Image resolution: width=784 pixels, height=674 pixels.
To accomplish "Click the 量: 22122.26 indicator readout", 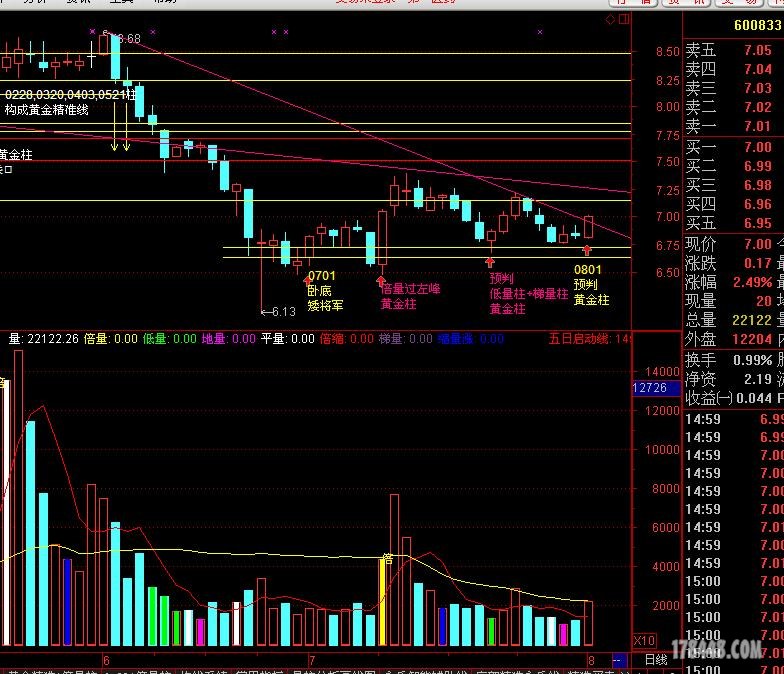I will (x=44, y=339).
